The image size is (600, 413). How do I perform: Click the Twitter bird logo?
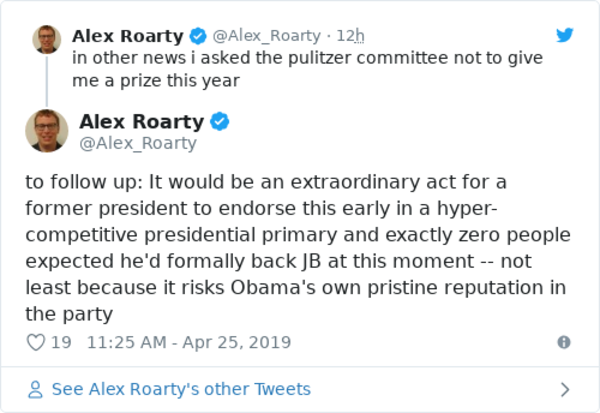(x=565, y=35)
